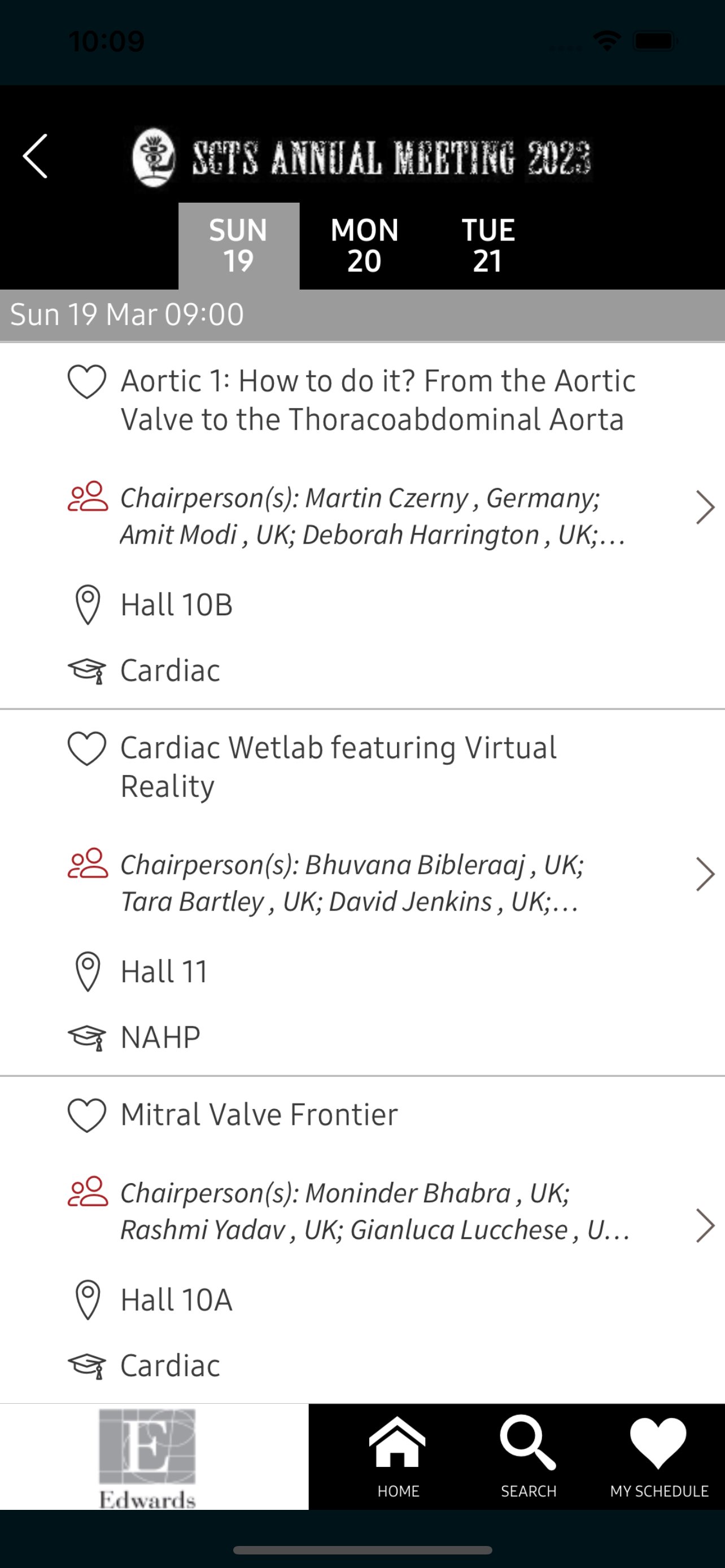Expand Mitral Valve Frontier details chevron
Viewport: 725px width, 1568px height.
click(704, 1225)
